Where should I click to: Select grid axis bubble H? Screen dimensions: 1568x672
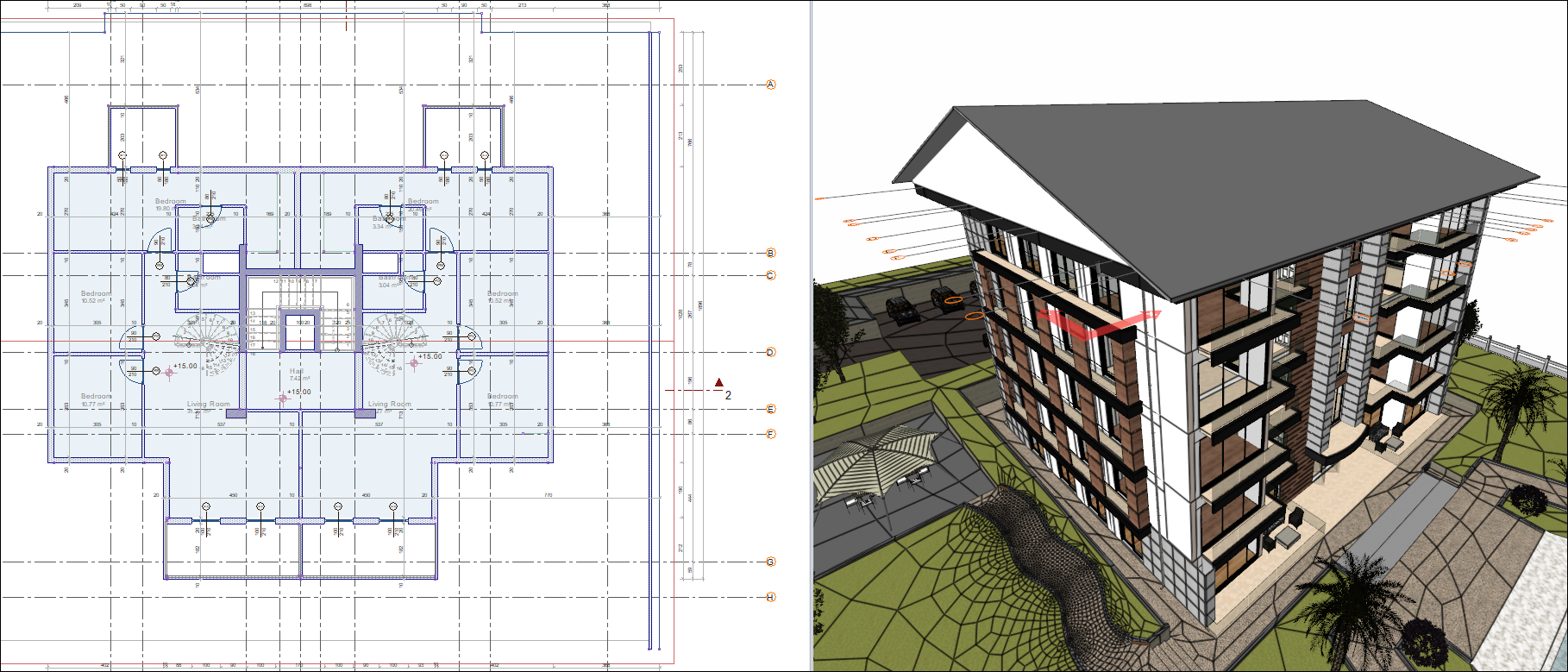pos(771,597)
